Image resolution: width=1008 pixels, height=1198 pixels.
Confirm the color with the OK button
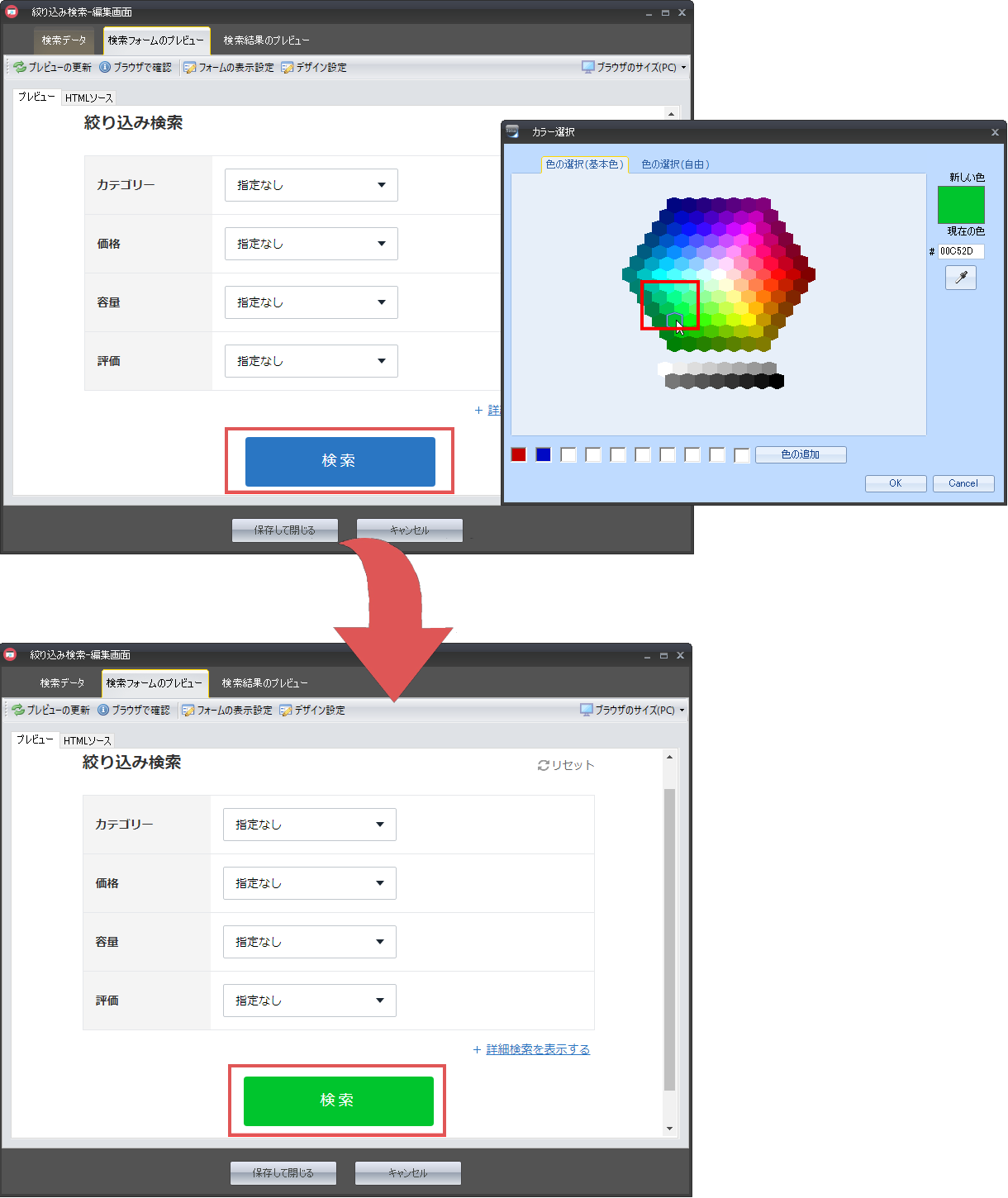pyautogui.click(x=895, y=483)
